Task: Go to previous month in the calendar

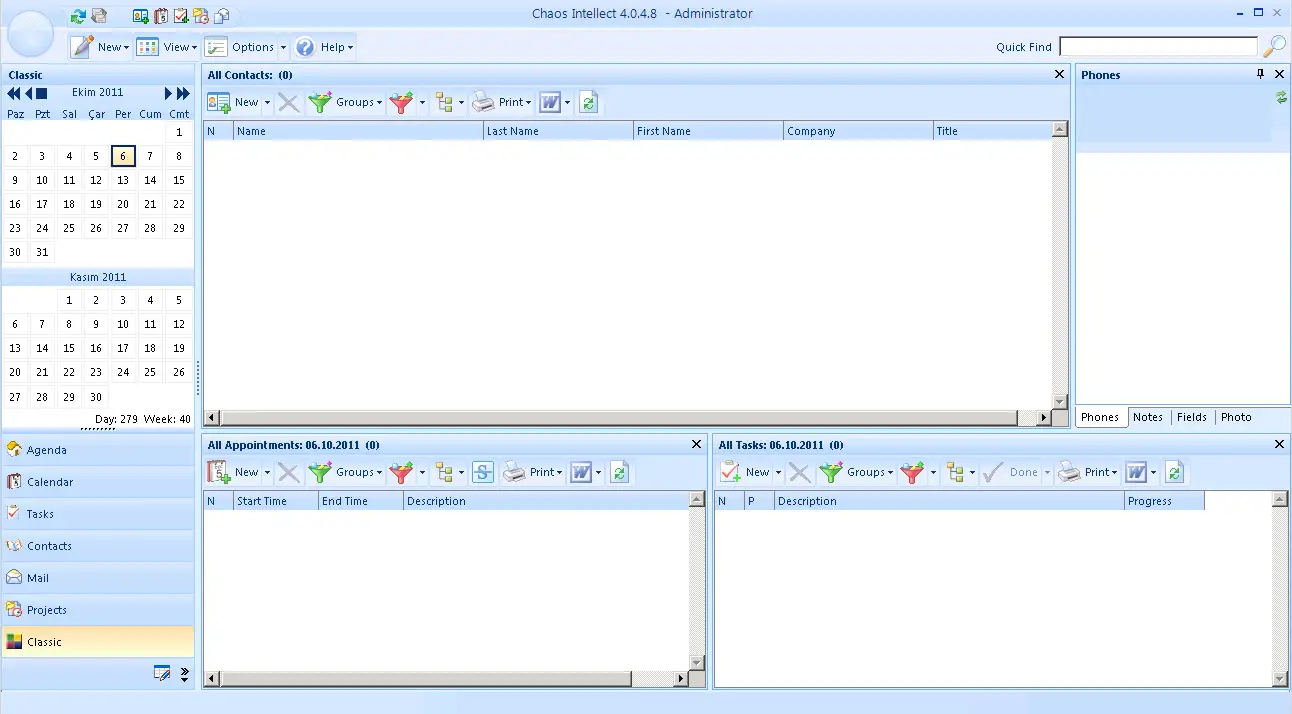Action: (x=28, y=93)
